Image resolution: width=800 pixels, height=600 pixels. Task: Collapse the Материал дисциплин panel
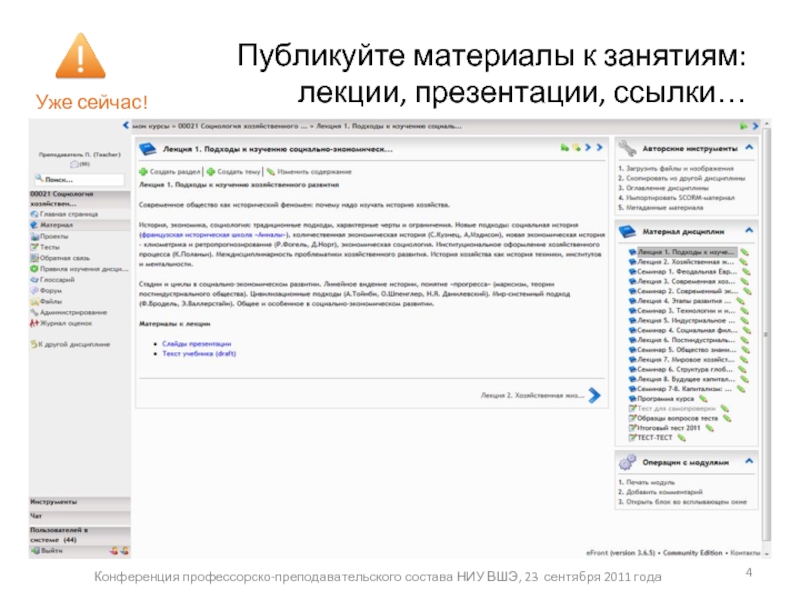tap(749, 230)
